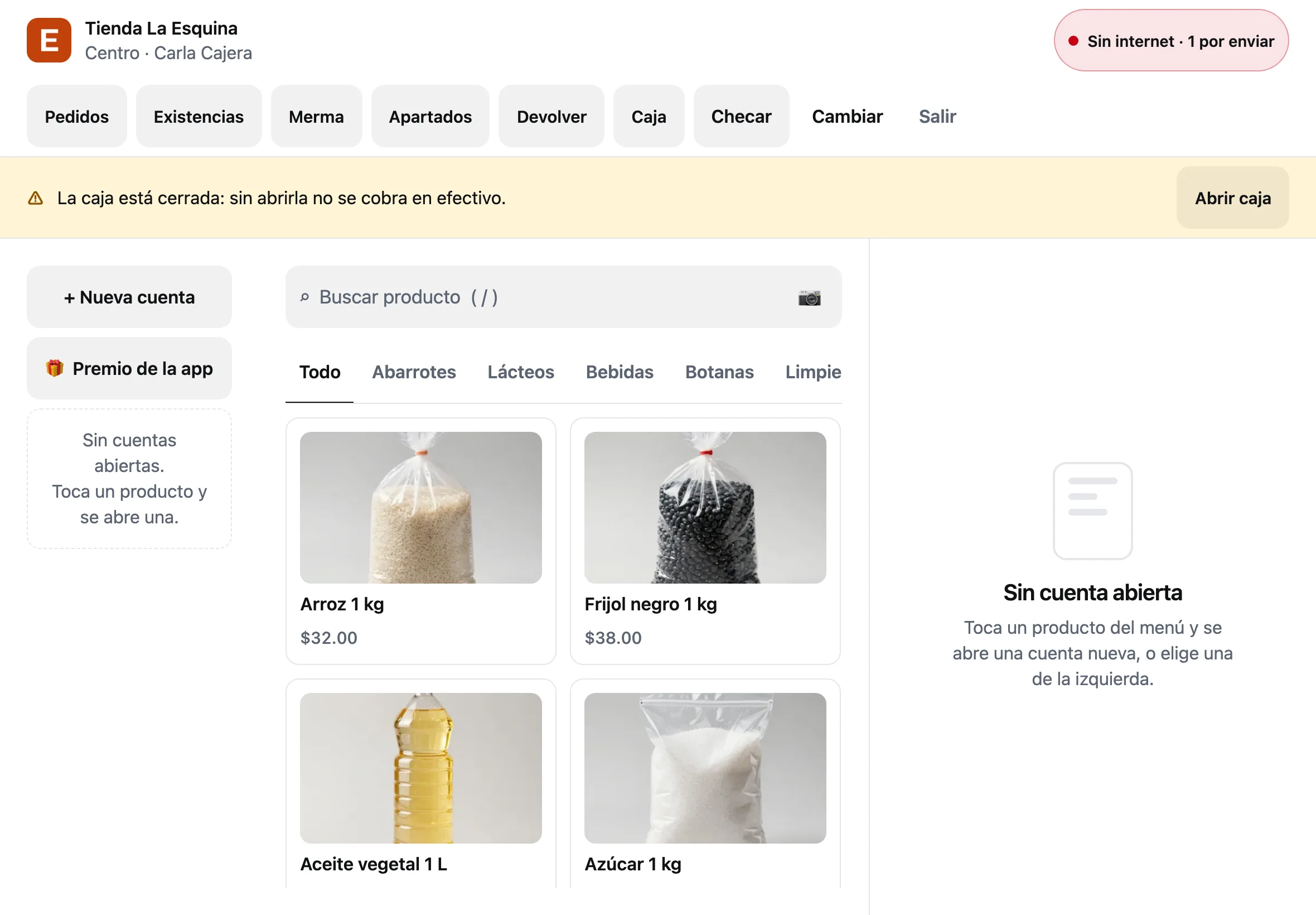
Task: Click the empty receipt icon placeholder
Action: (x=1092, y=511)
